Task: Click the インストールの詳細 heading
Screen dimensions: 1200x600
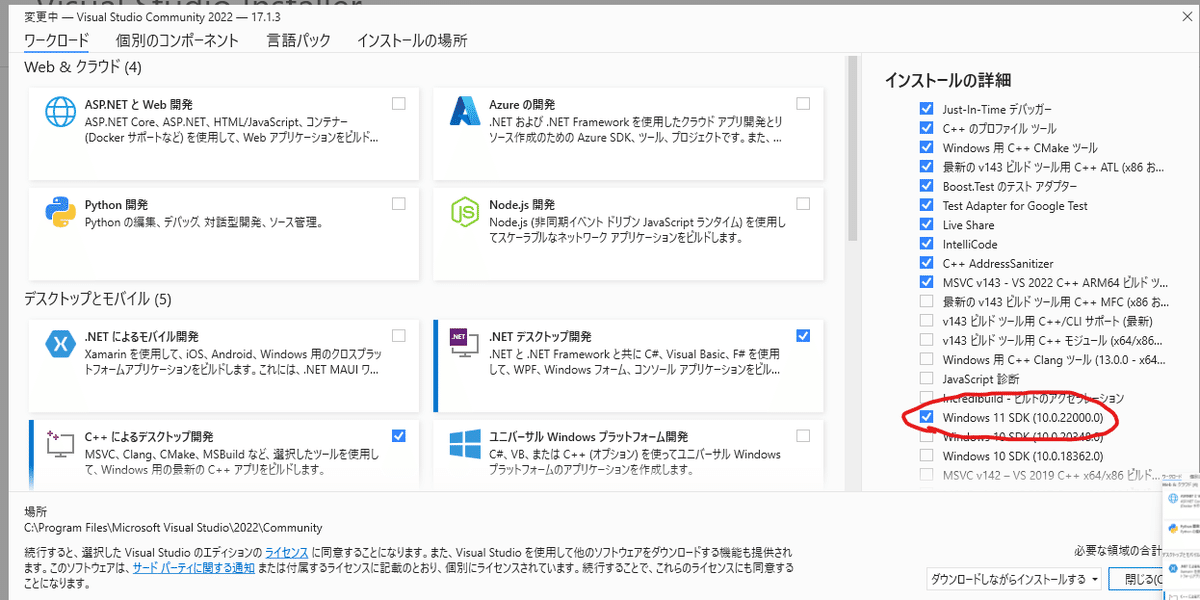Action: tap(948, 79)
